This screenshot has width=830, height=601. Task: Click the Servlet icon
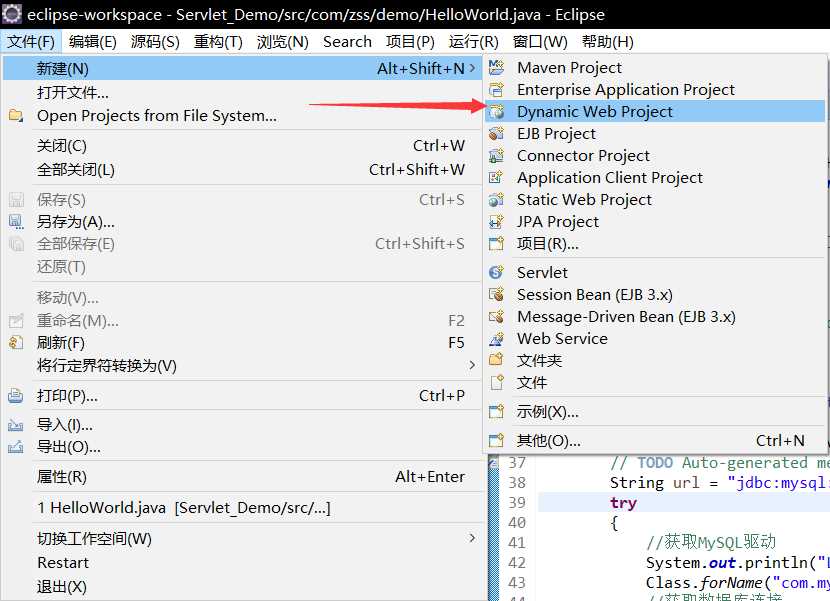pos(496,272)
